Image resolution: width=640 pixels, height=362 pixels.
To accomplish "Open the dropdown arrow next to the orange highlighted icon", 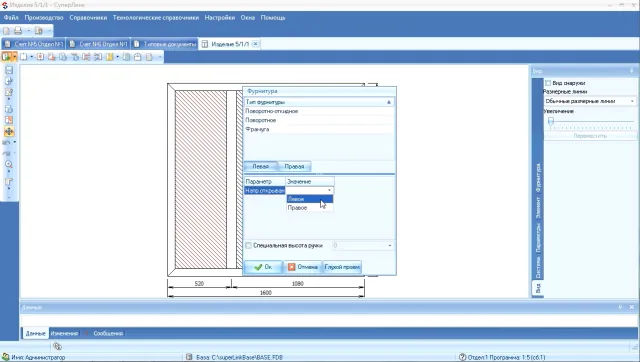I will coord(14,57).
